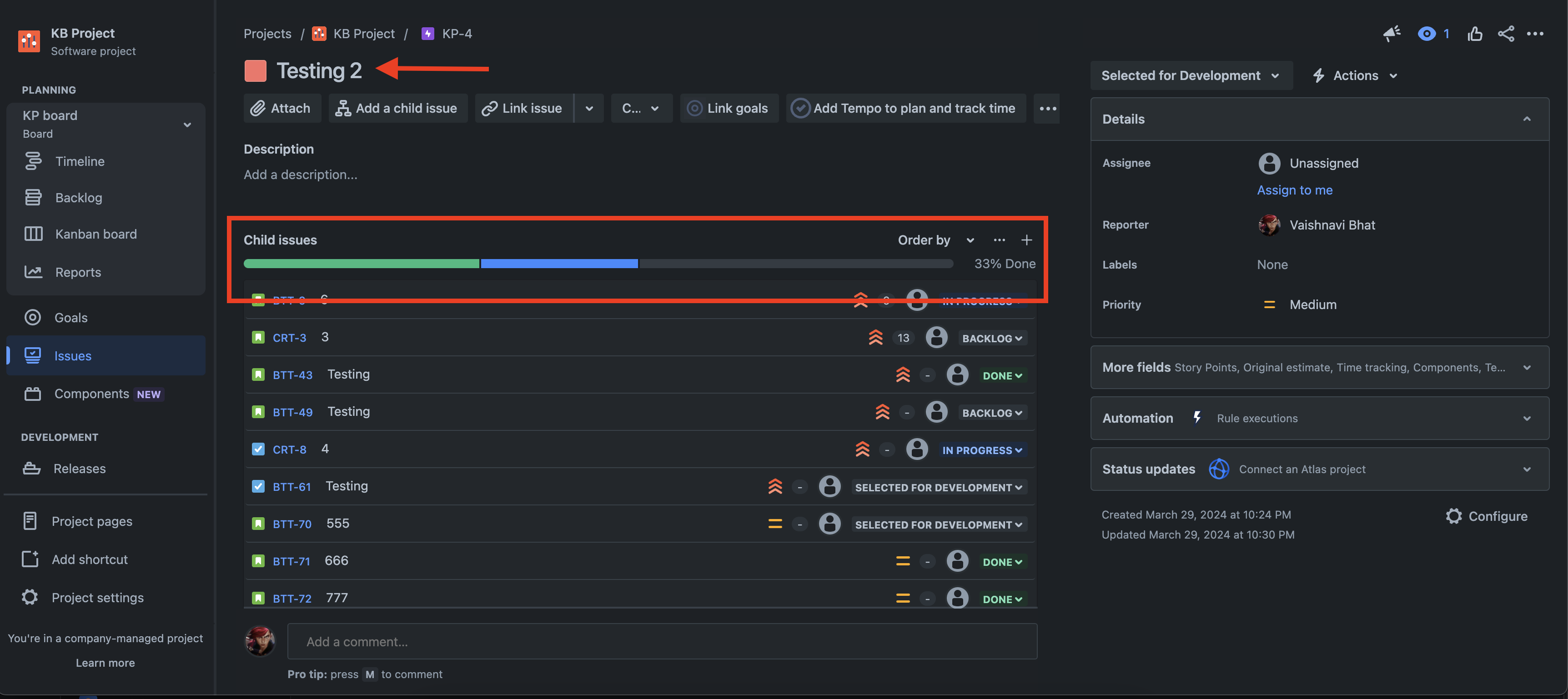
Task: Click the Add a comment input field
Action: (x=662, y=641)
